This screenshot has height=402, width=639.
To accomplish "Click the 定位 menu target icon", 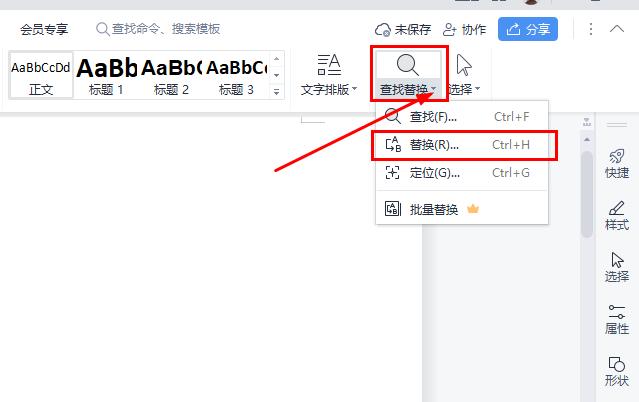I will click(392, 173).
